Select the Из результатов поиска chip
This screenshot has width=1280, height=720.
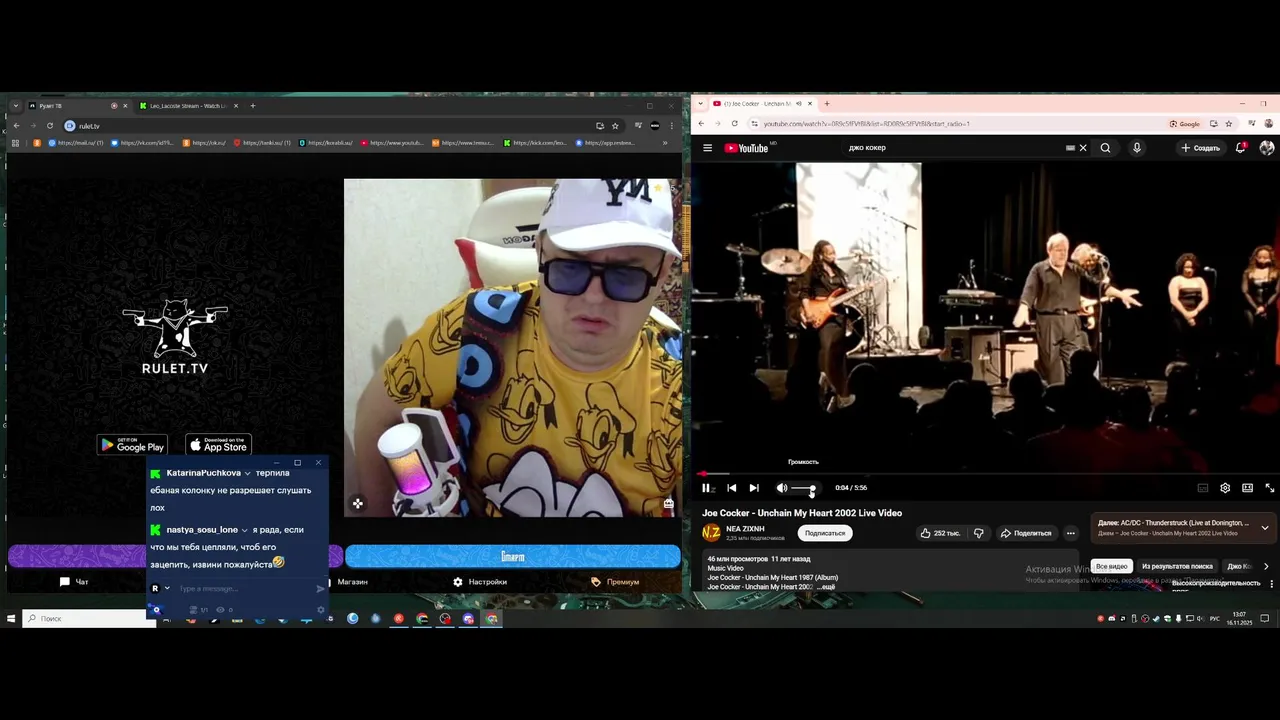click(x=1177, y=566)
